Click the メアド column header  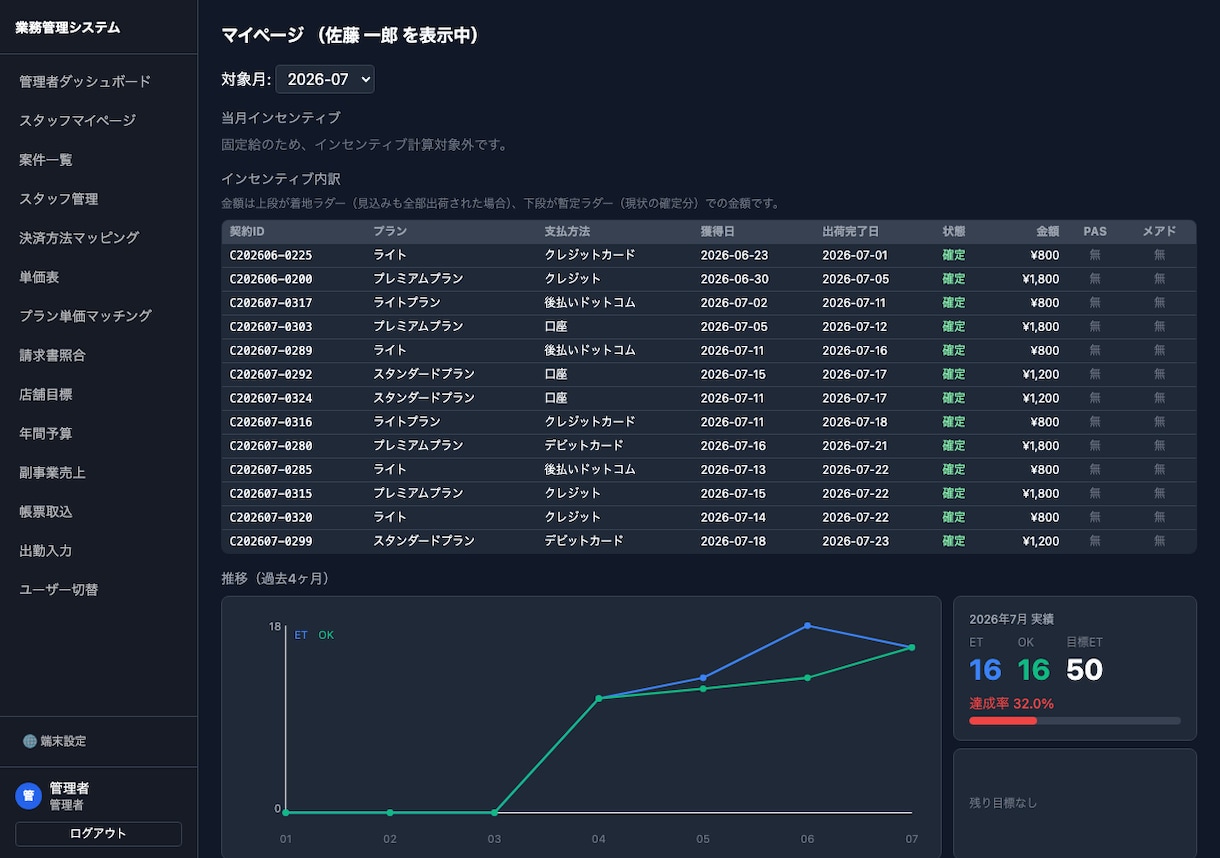1159,231
